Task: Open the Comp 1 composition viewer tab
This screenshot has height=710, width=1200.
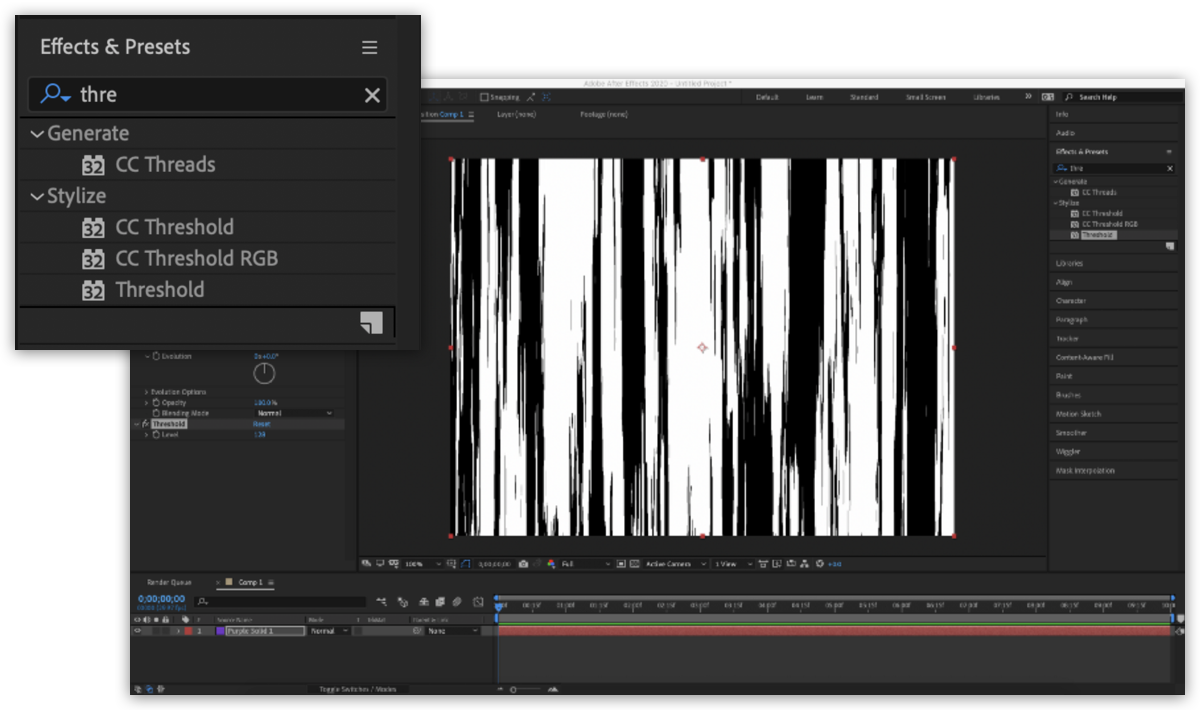Action: [451, 115]
